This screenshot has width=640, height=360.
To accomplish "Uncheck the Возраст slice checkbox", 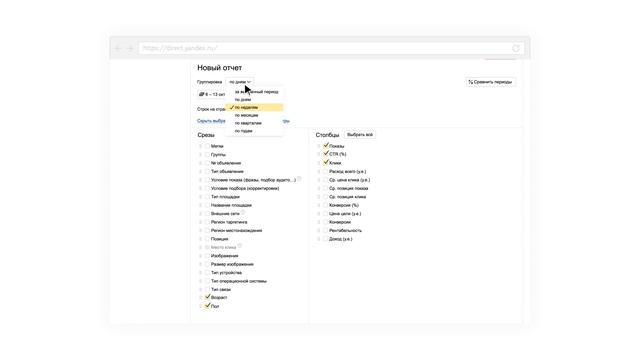I will click(207, 297).
